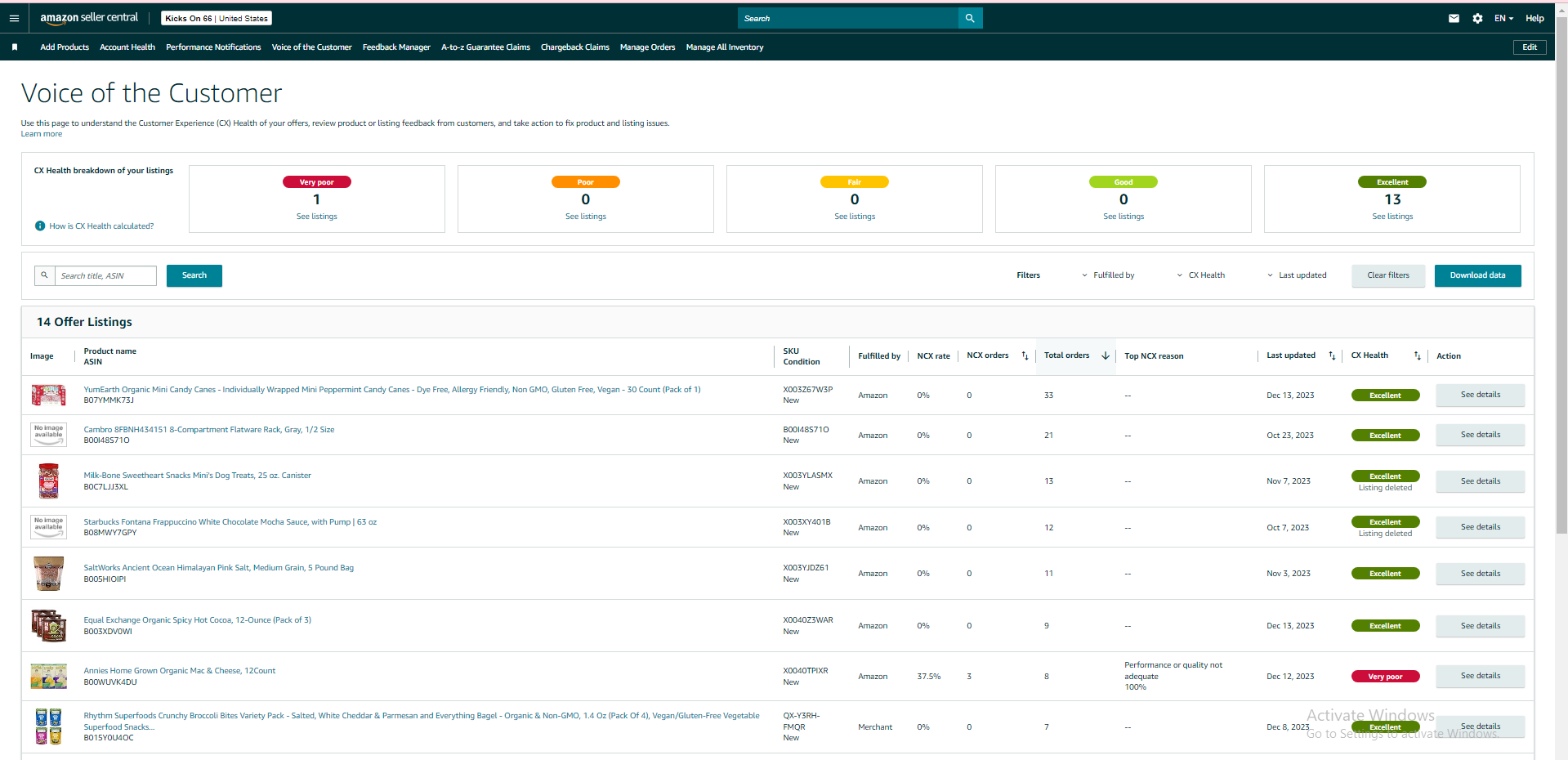Open the messages envelope icon

pos(1454,18)
